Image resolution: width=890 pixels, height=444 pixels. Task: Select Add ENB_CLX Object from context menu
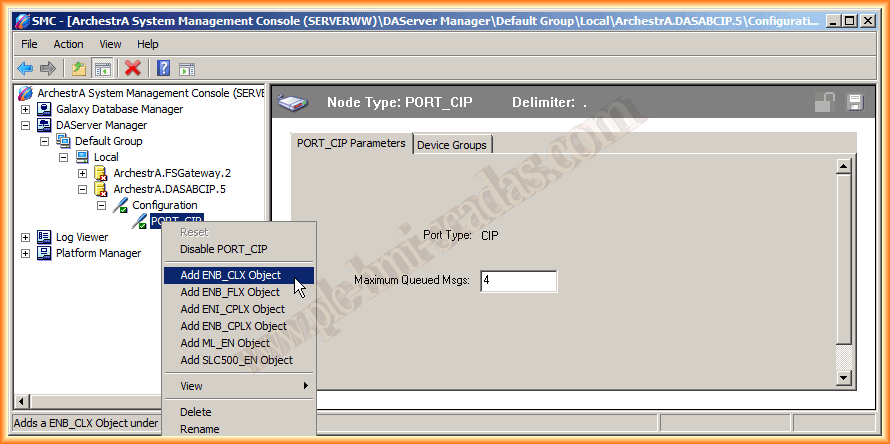click(x=230, y=275)
